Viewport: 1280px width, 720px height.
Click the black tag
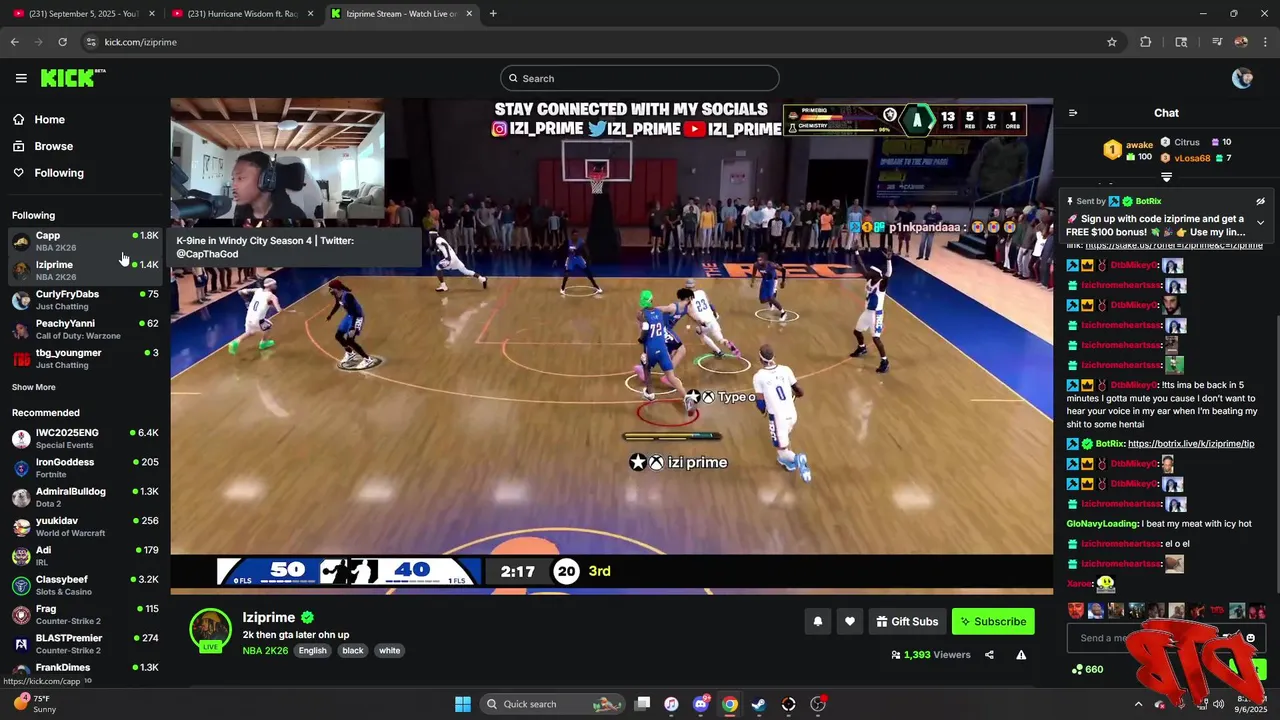point(353,650)
